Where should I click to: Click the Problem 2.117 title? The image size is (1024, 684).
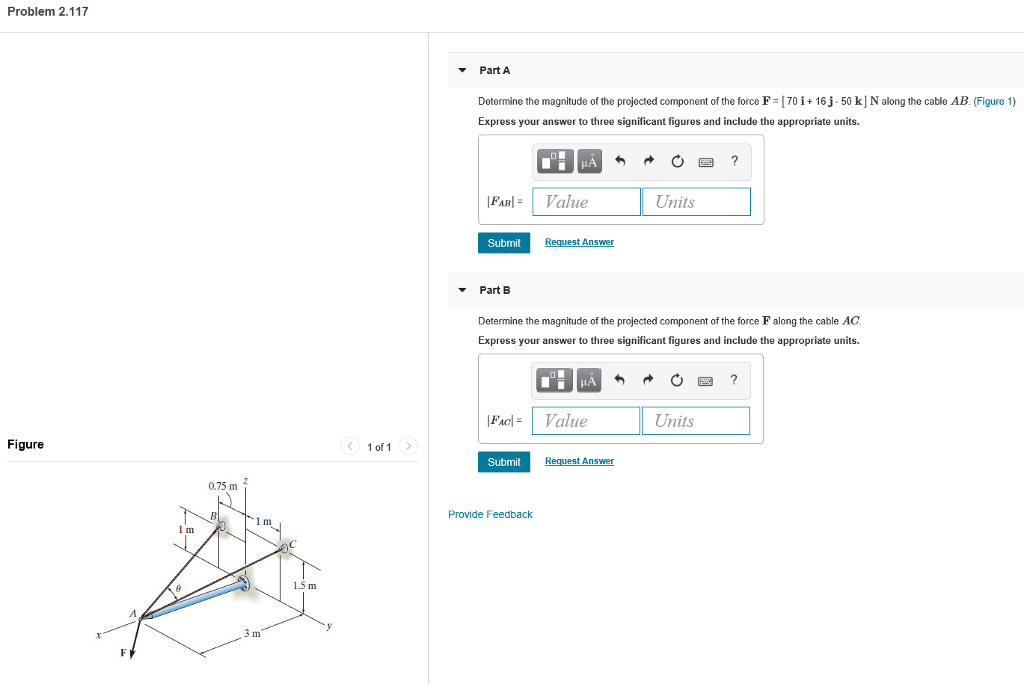[x=46, y=11]
